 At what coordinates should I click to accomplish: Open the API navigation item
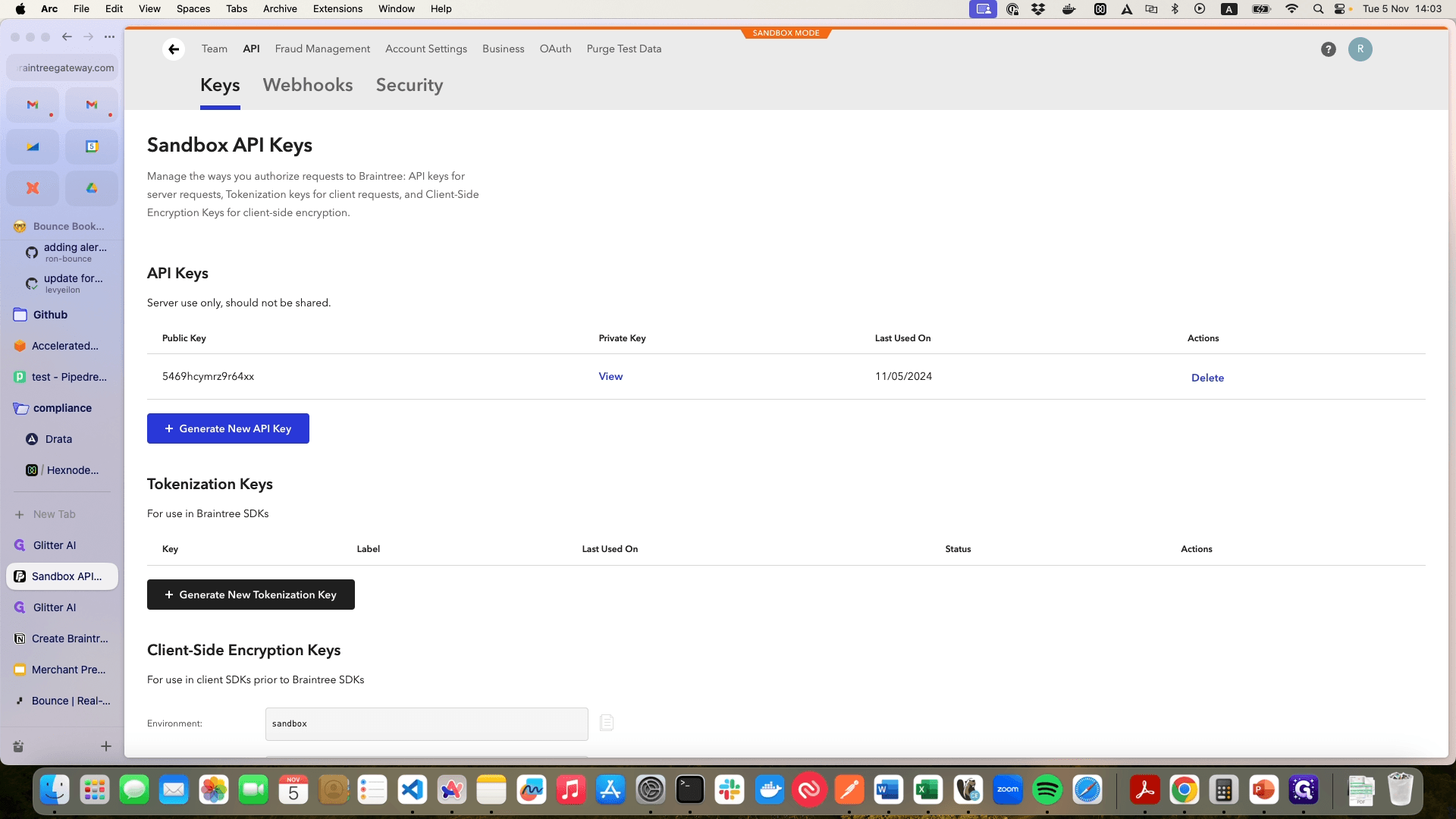pos(252,49)
